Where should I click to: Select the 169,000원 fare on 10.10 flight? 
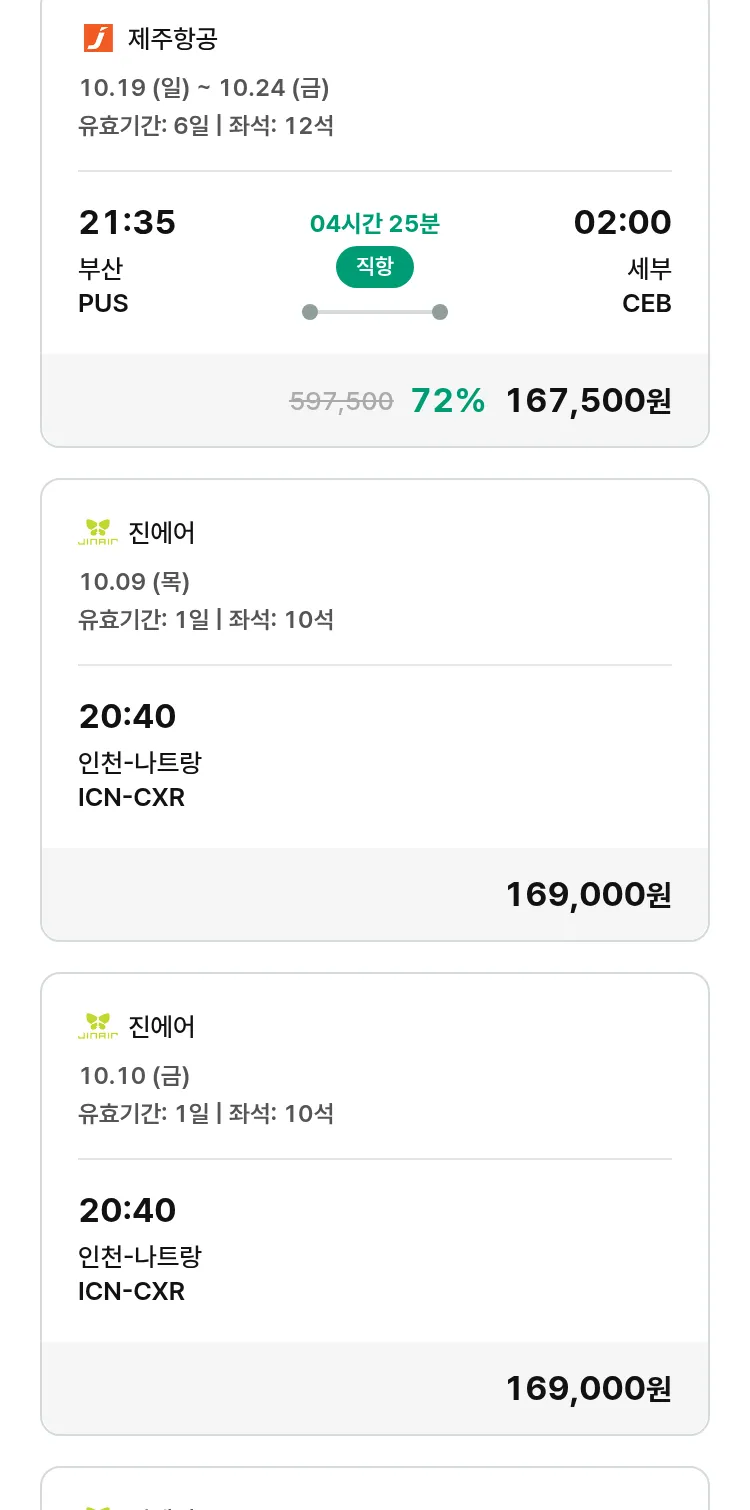pyautogui.click(x=588, y=1388)
